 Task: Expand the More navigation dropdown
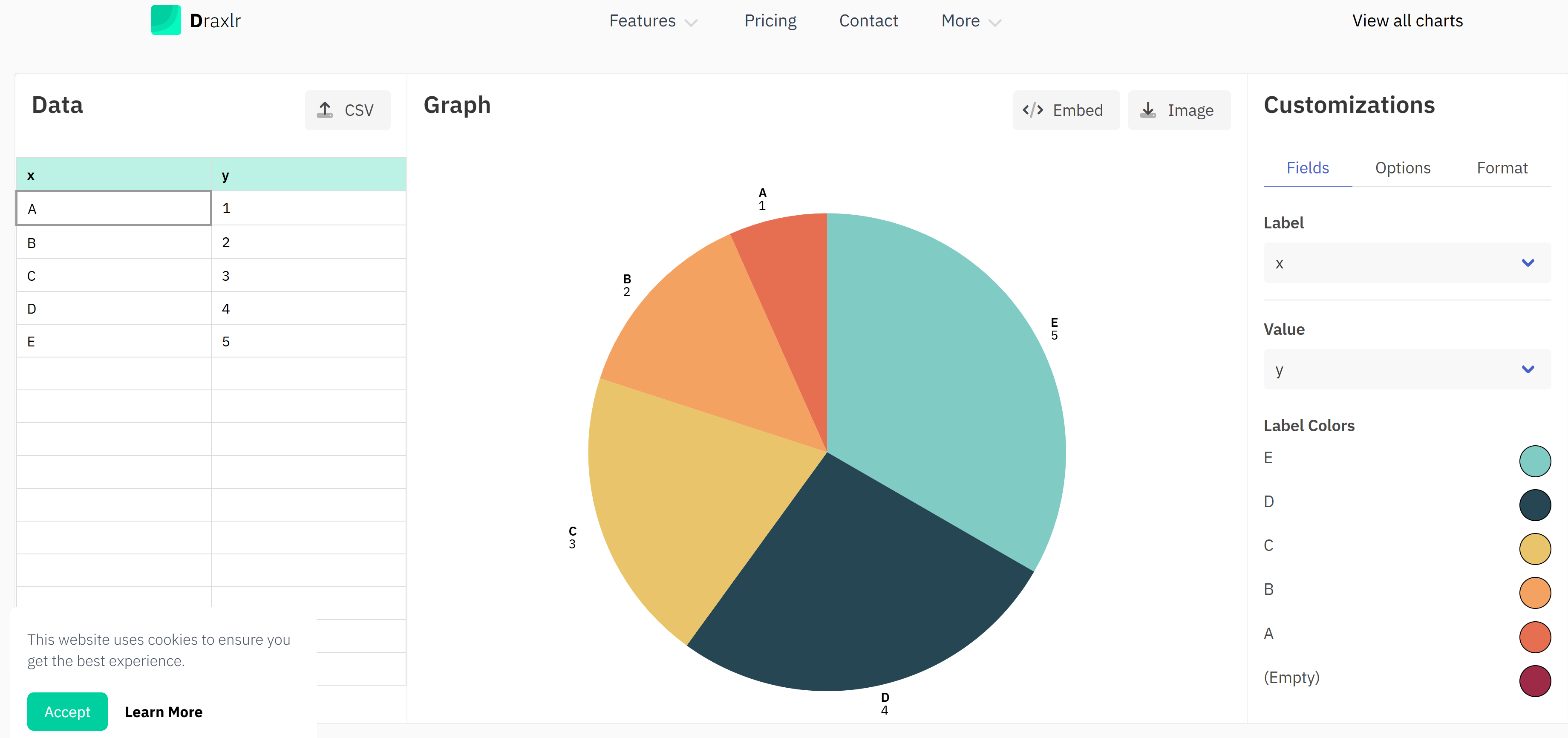[970, 20]
